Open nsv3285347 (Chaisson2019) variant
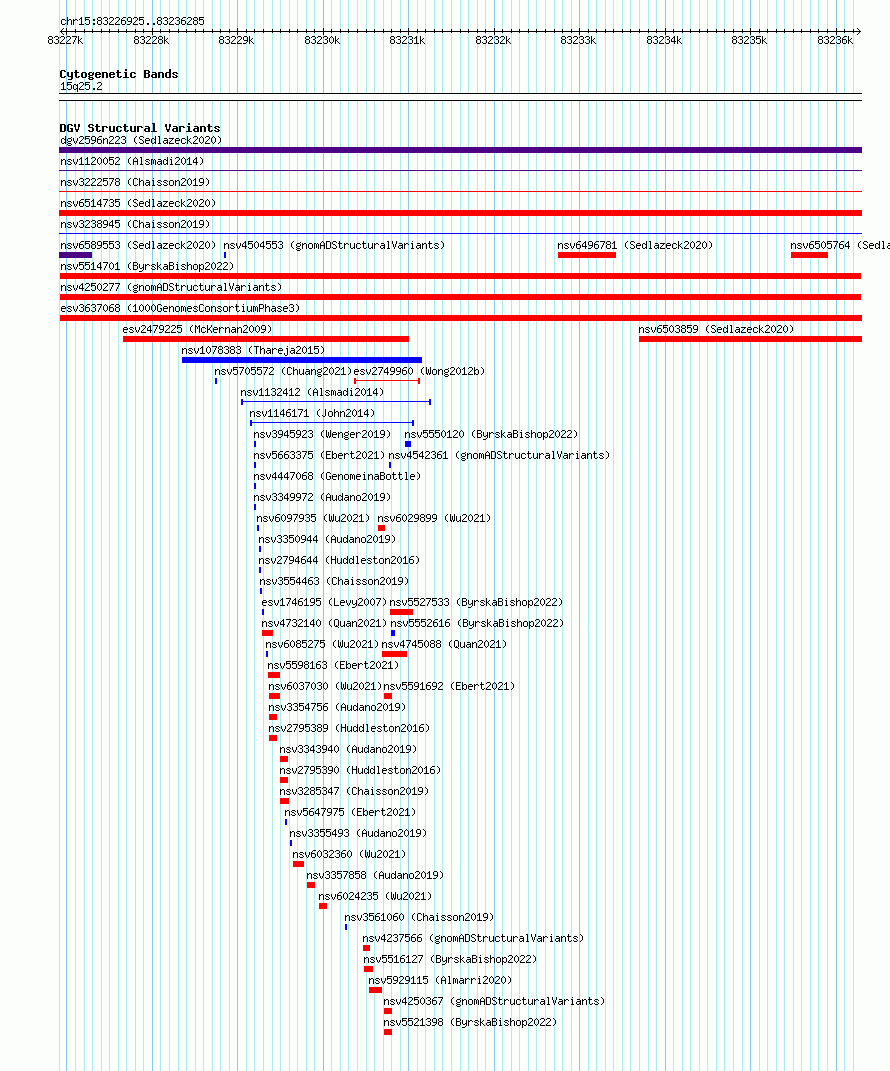The image size is (890, 1071). pyautogui.click(x=354, y=792)
